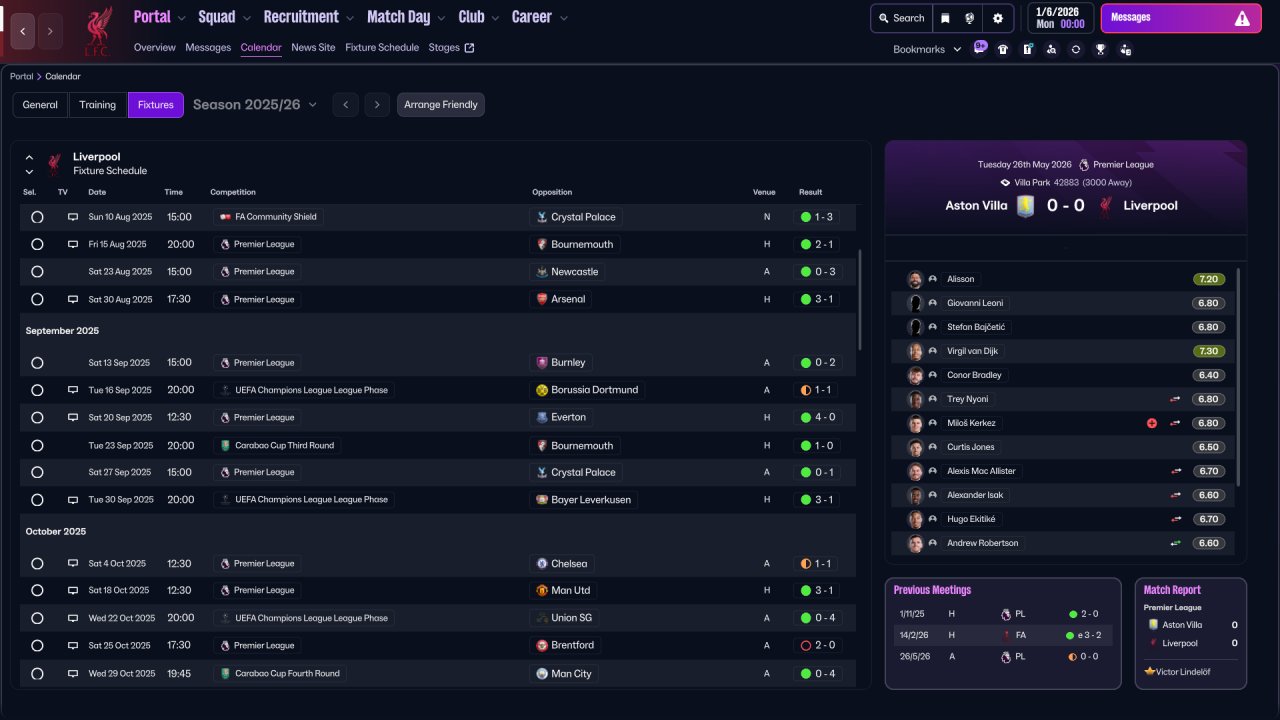The height and width of the screenshot is (720, 1280).
Task: Select the Fri 15 Aug Bournemouth fixture radio
Action: tap(37, 244)
